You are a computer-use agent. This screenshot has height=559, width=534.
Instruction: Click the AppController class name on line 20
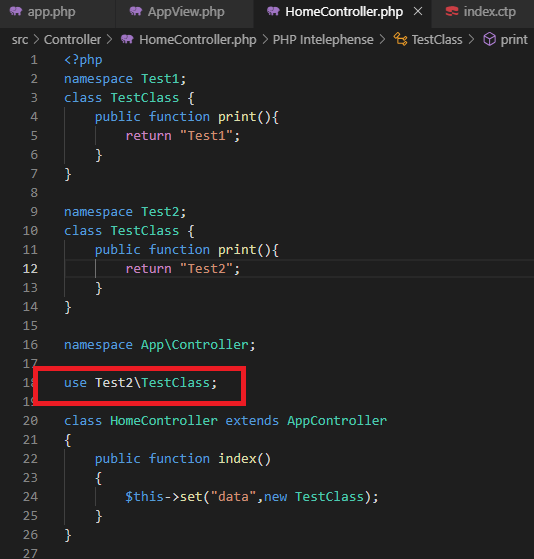[x=337, y=421]
